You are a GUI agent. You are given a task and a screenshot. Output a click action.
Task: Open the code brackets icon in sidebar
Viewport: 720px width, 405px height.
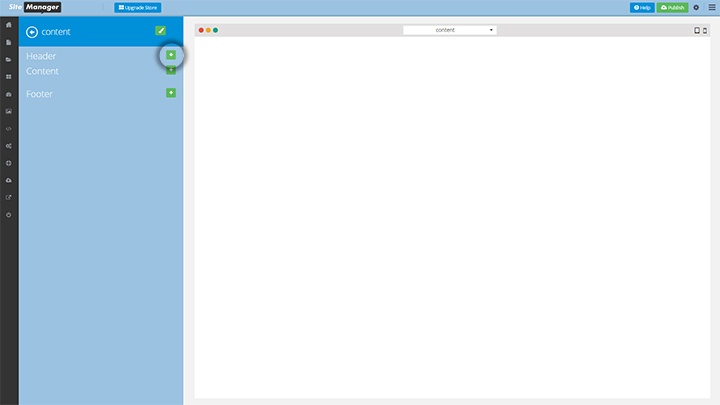point(9,129)
